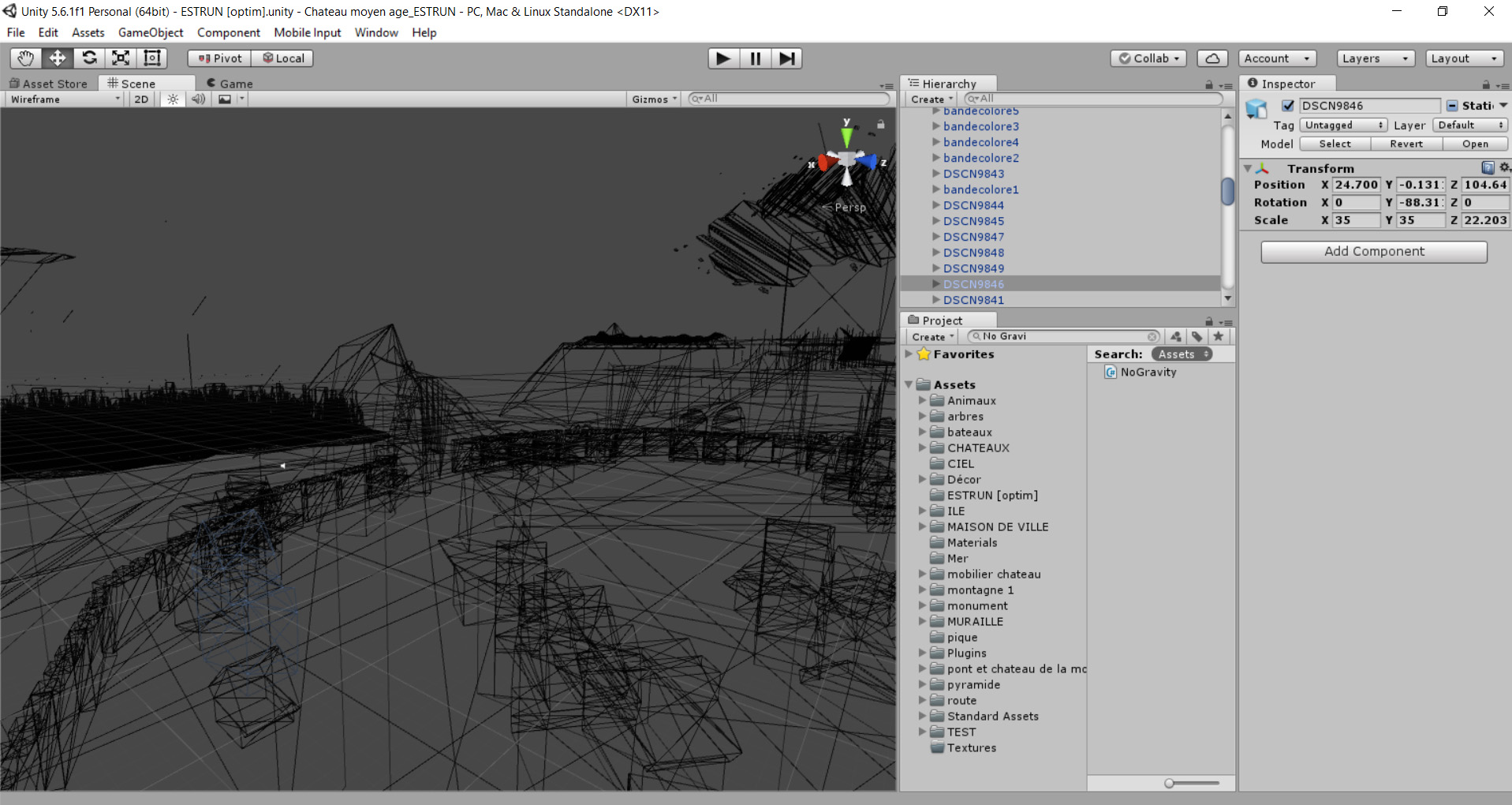Switch to the Game tab
Viewport: 1512px width, 805px height.
click(230, 84)
